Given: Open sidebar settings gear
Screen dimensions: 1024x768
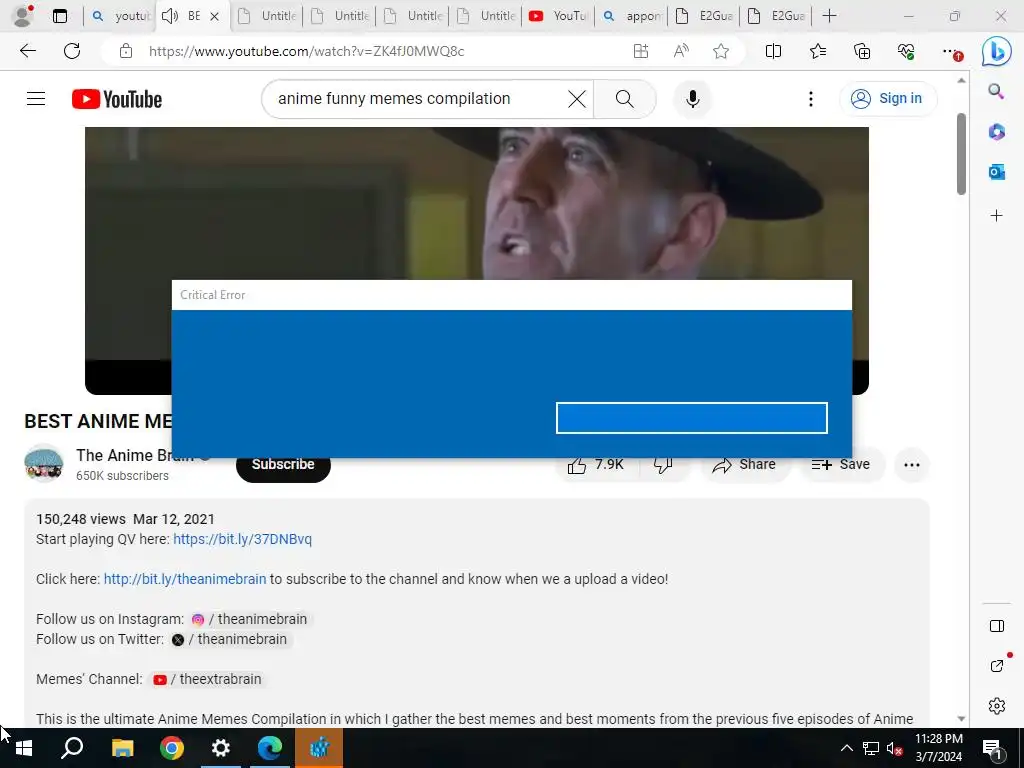Looking at the screenshot, I should tap(997, 706).
